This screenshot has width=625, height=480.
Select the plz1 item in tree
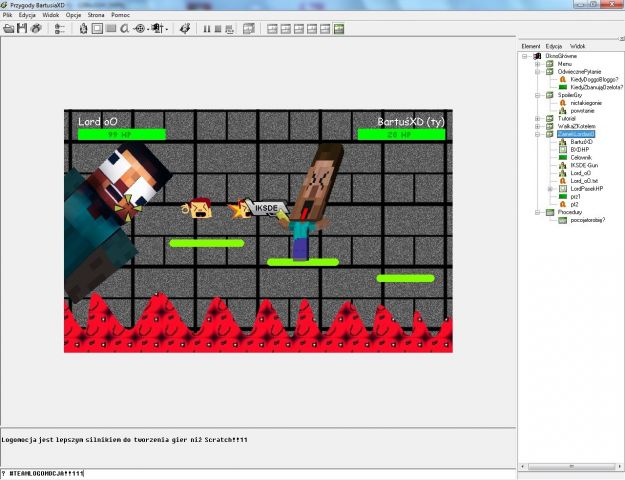click(x=575, y=197)
